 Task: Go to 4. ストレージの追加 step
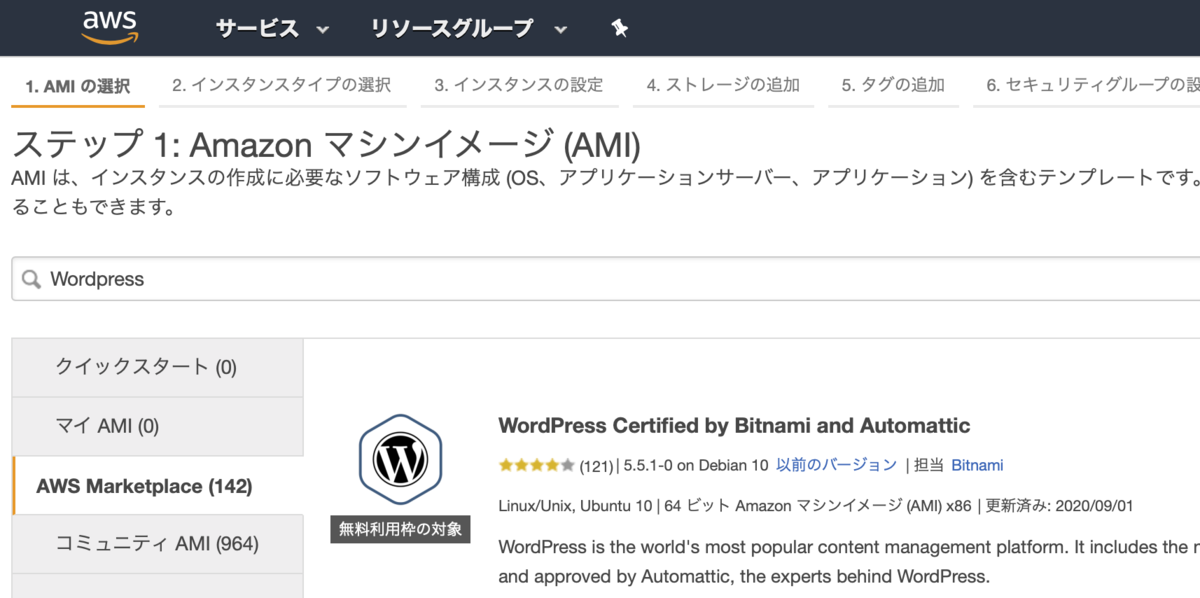(722, 86)
